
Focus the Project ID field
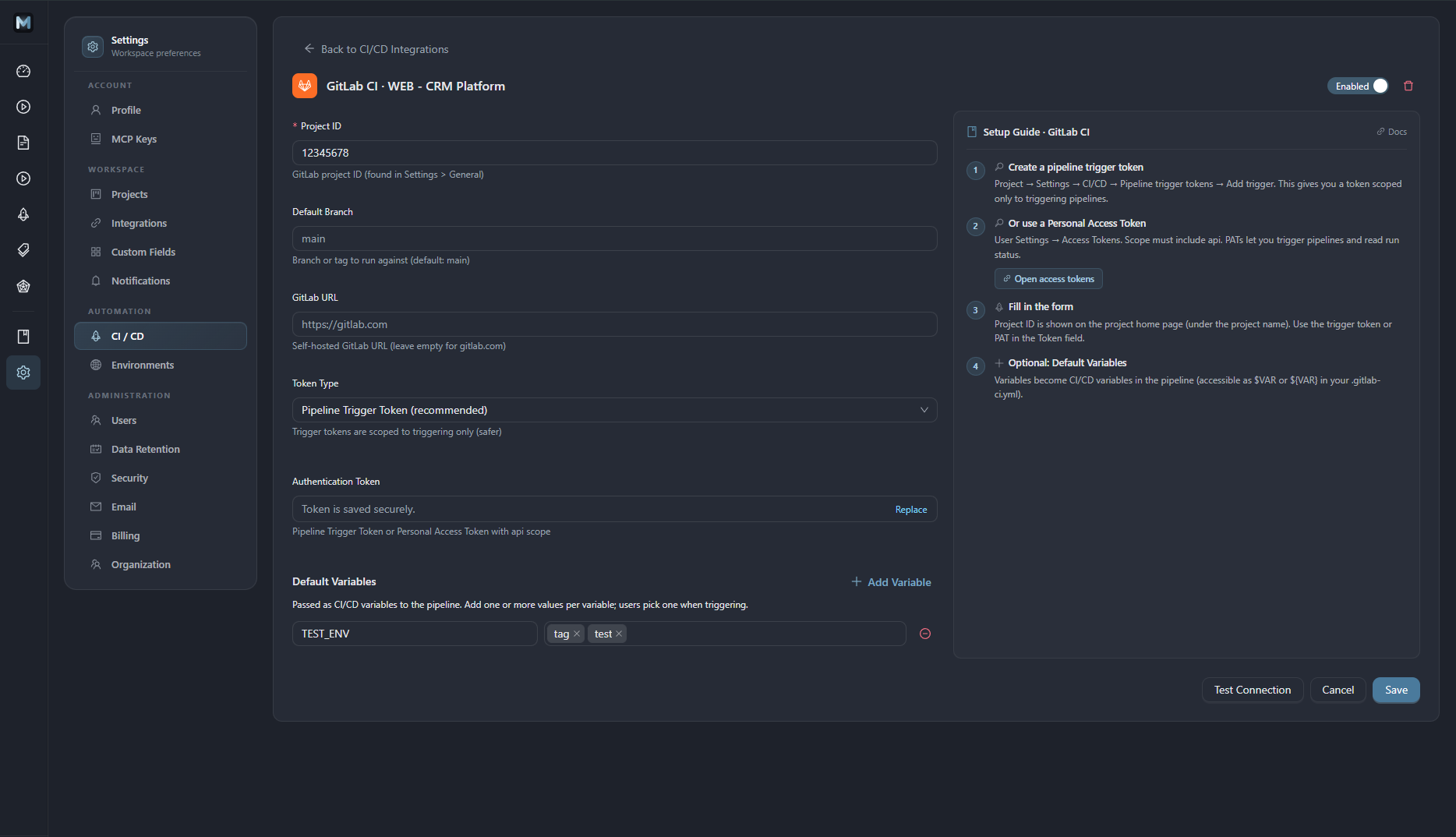(614, 153)
